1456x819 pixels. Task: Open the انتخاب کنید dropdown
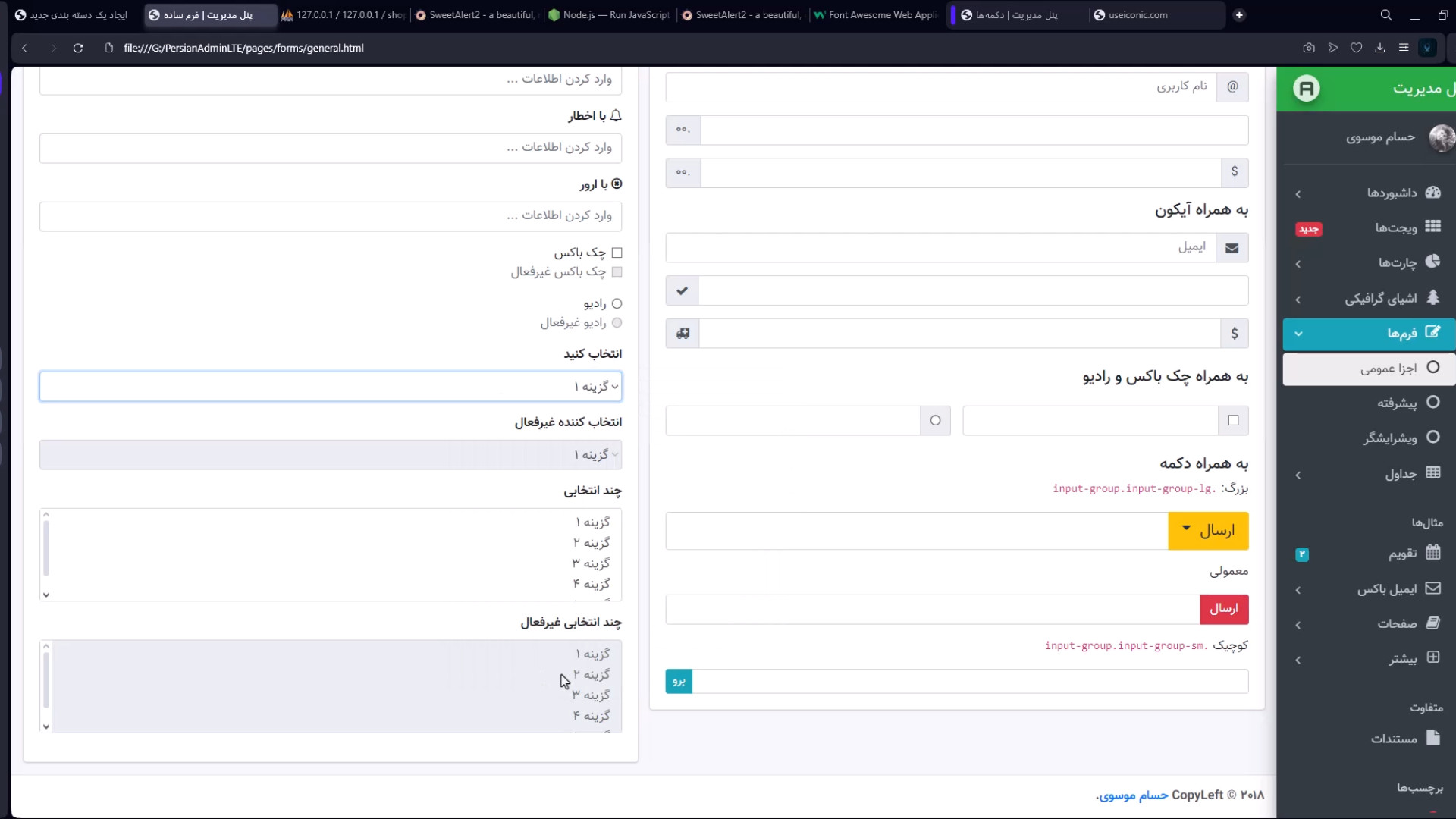[331, 387]
